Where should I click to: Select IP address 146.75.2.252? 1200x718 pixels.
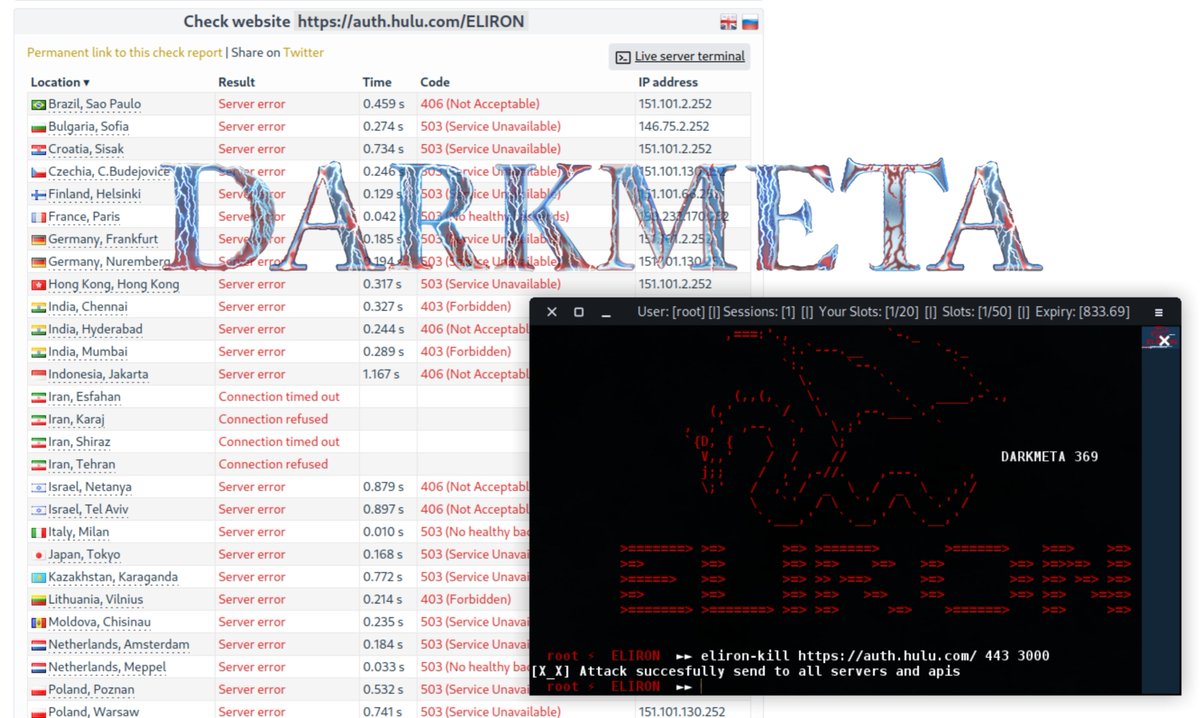[674, 126]
